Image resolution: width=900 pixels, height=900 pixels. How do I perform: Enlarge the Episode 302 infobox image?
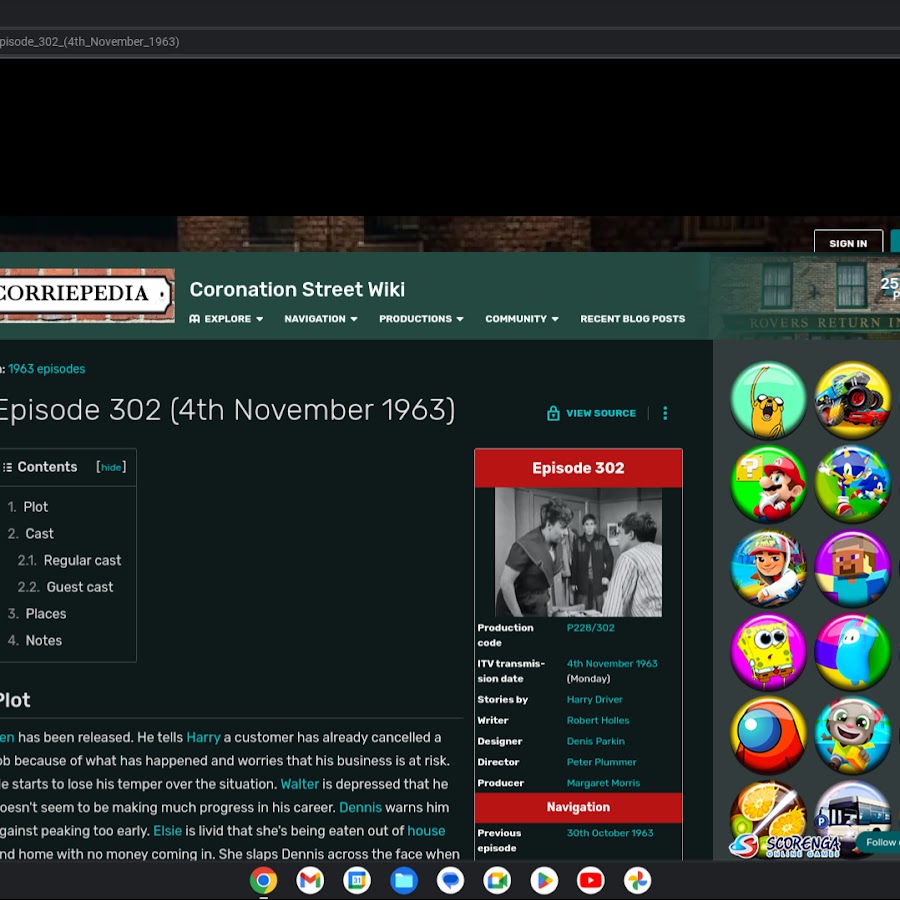(578, 552)
